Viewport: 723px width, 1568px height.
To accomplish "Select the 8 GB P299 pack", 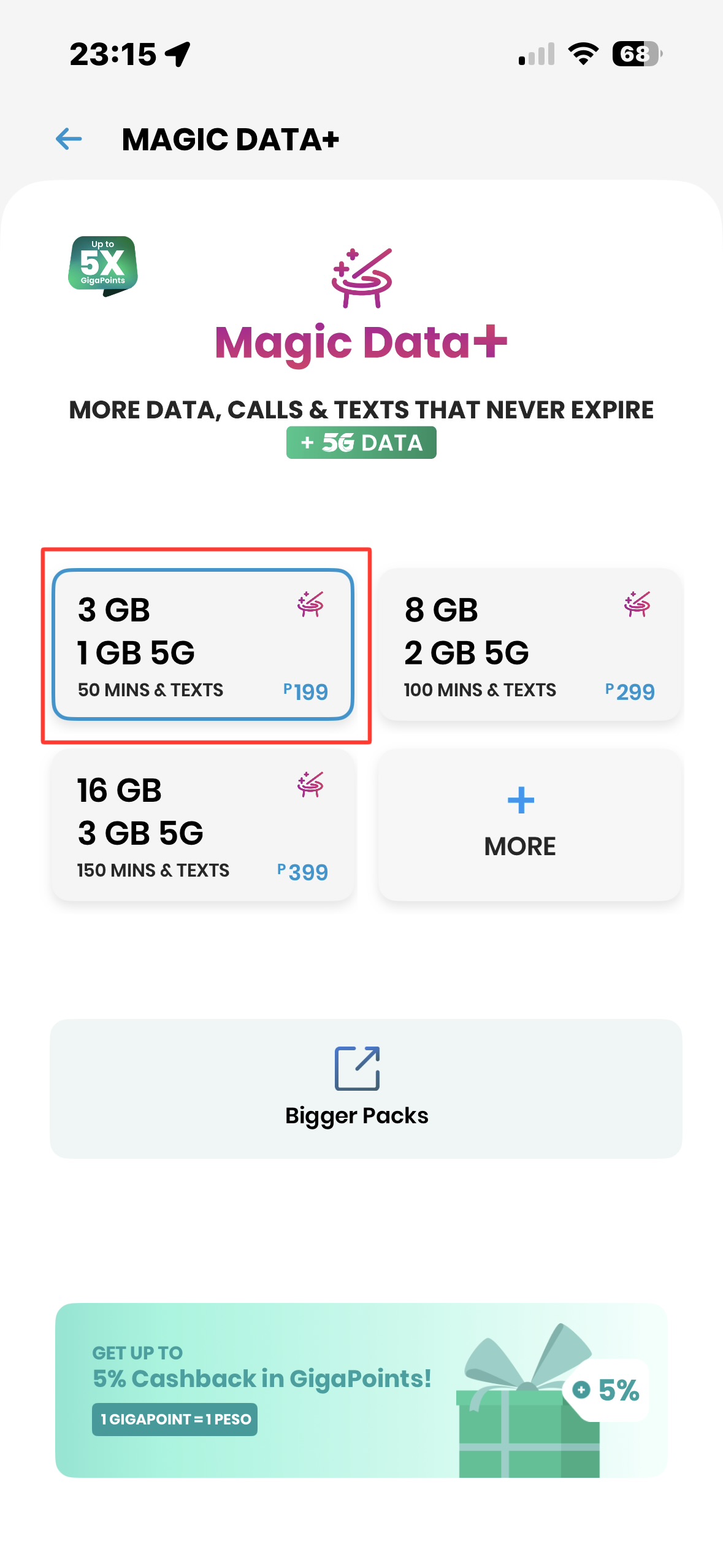I will (529, 644).
